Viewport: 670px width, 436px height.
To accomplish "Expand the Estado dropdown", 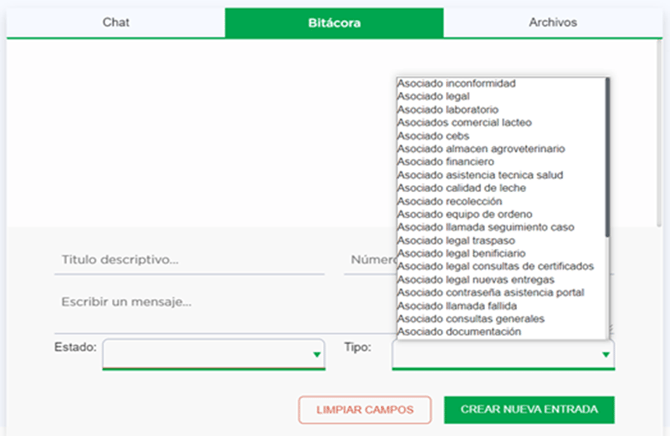I will 214,354.
